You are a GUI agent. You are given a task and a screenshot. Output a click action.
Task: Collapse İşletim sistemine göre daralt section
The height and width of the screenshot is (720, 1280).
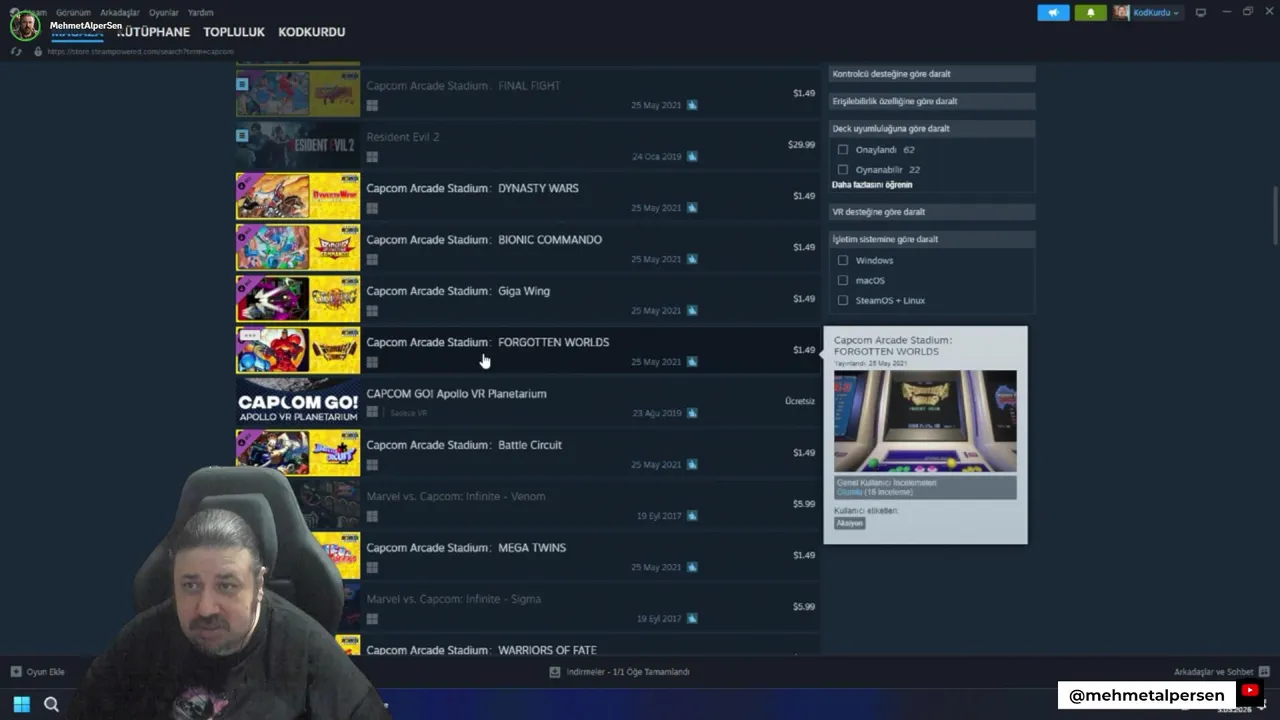(932, 239)
